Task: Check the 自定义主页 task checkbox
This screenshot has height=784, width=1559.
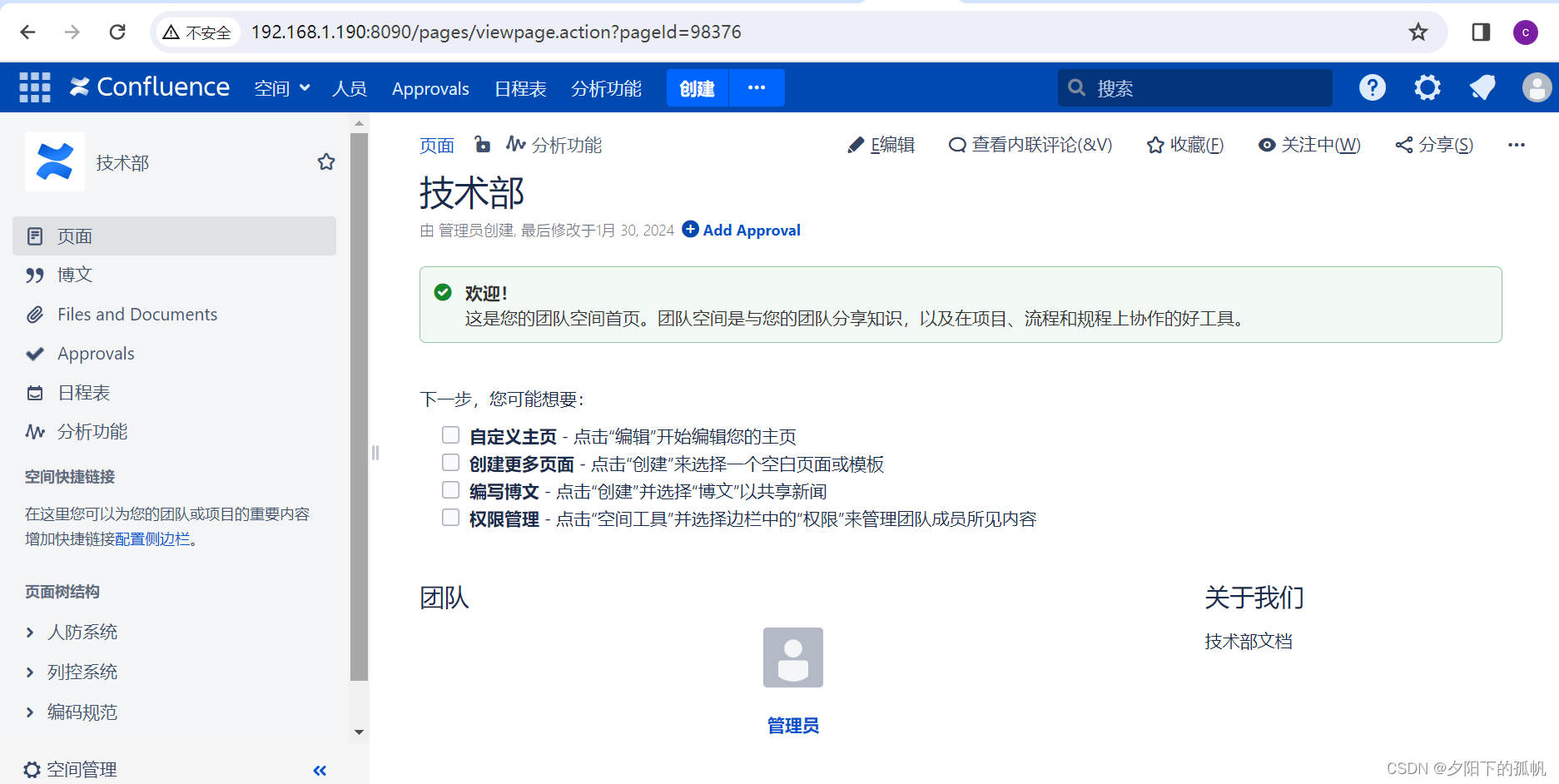Action: point(450,434)
